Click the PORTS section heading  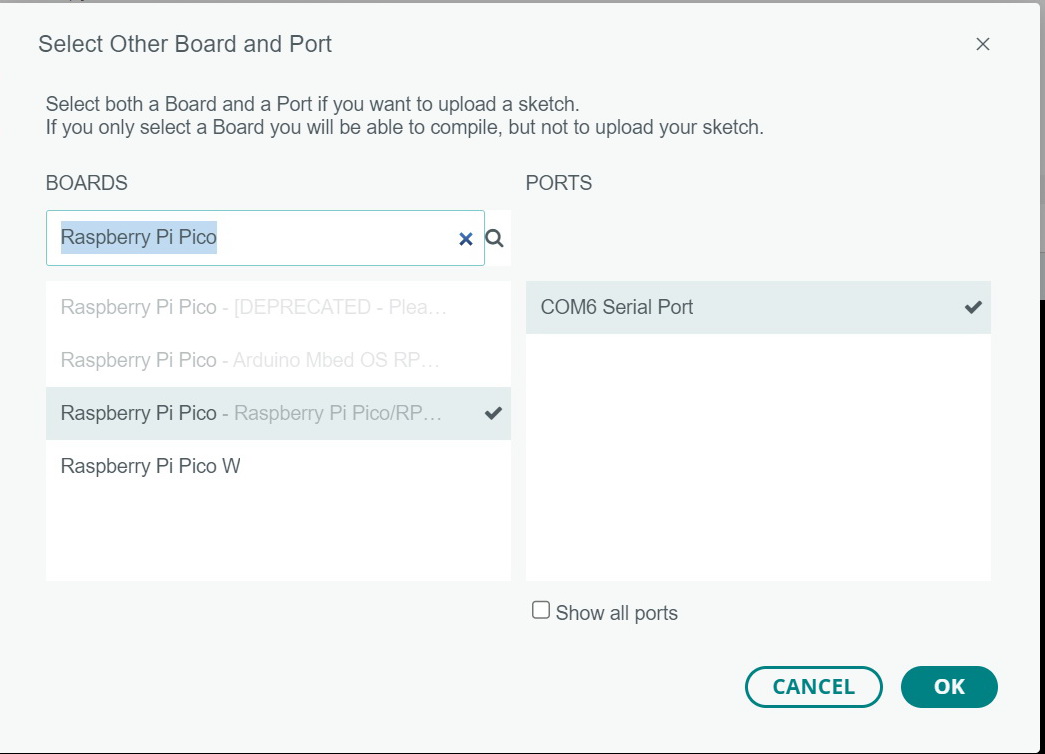point(558,183)
